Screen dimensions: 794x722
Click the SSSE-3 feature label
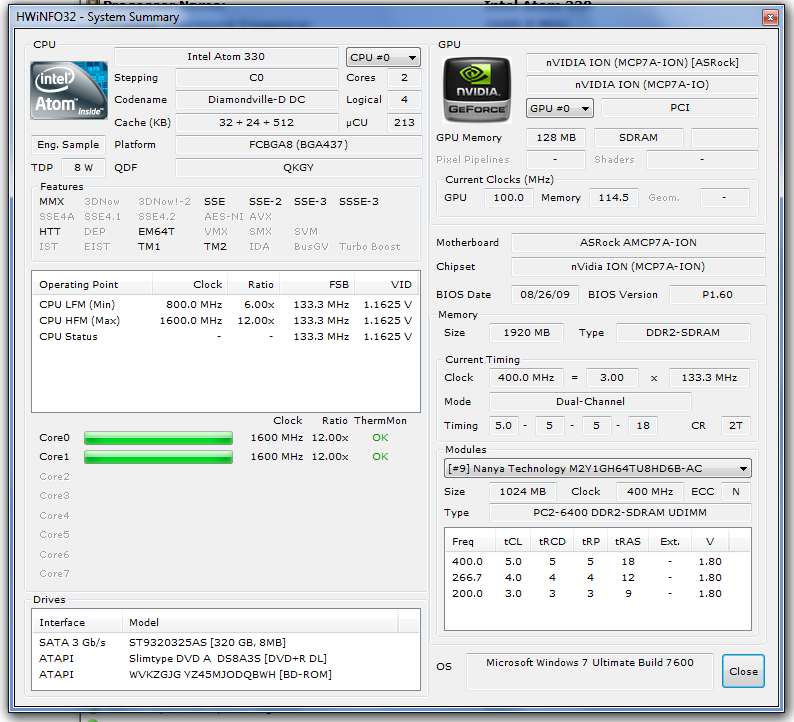pyautogui.click(x=359, y=202)
